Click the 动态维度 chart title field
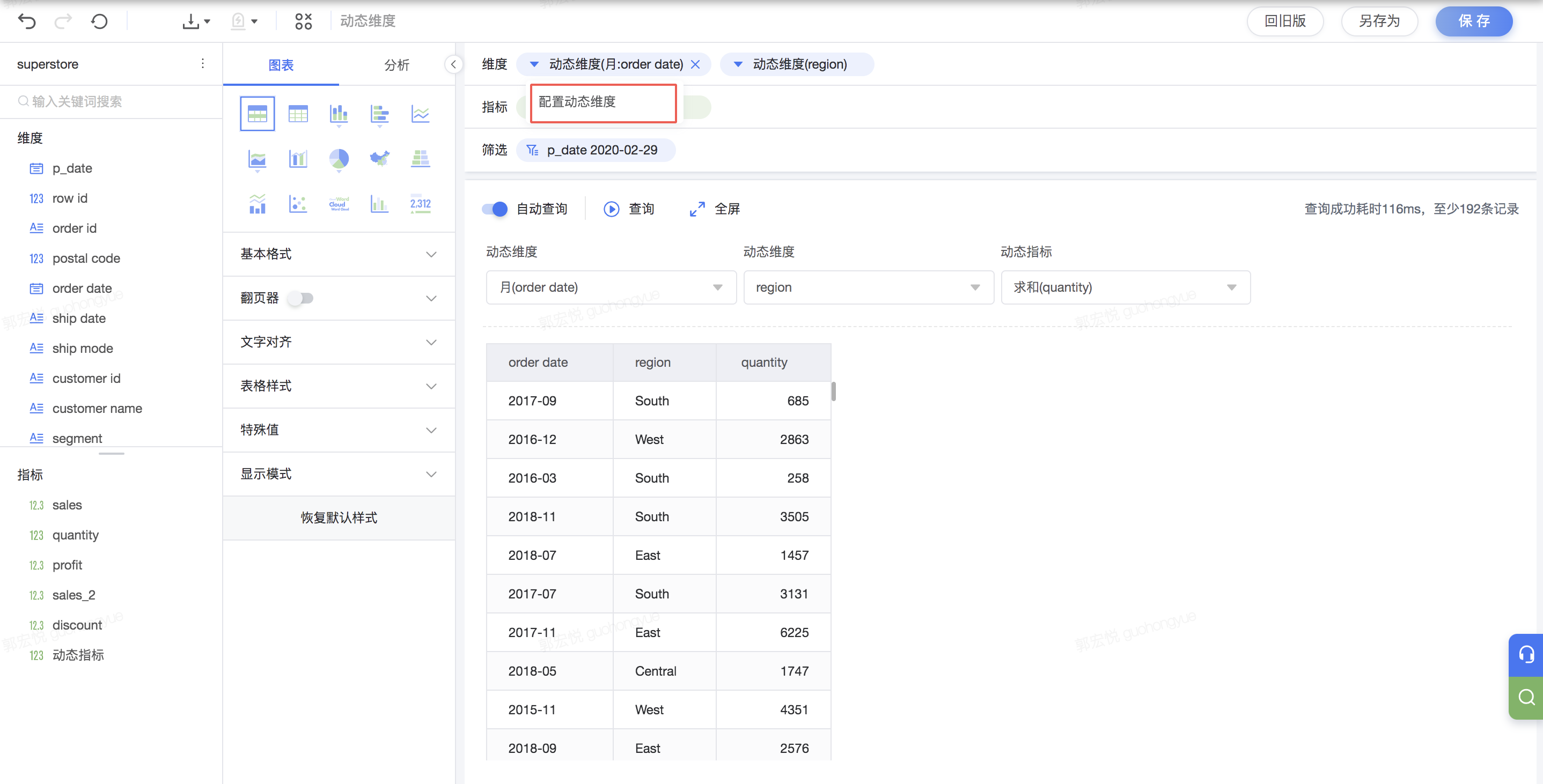Viewport: 1543px width, 784px height. (x=368, y=21)
